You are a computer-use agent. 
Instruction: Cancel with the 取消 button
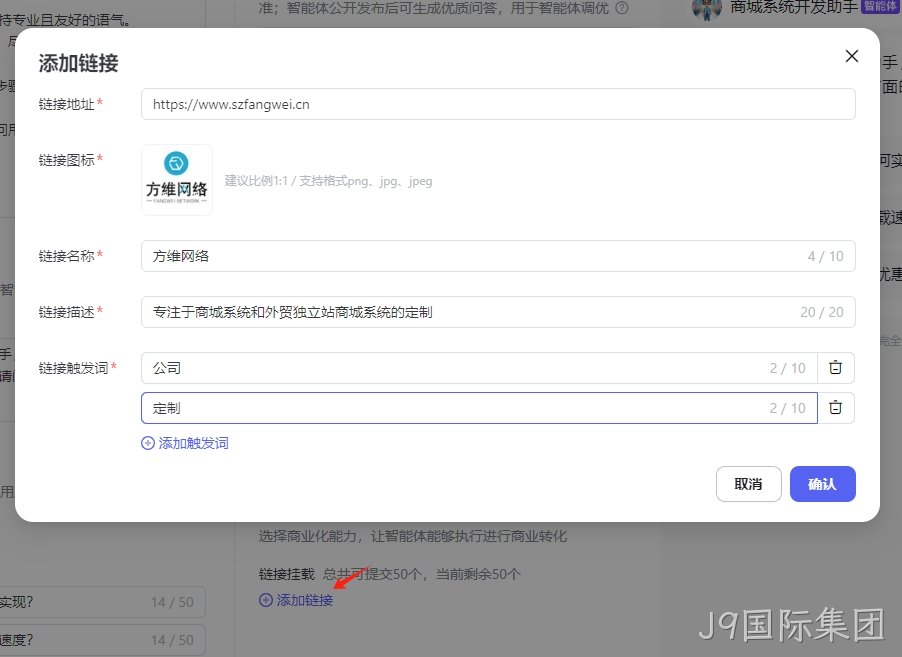[748, 484]
